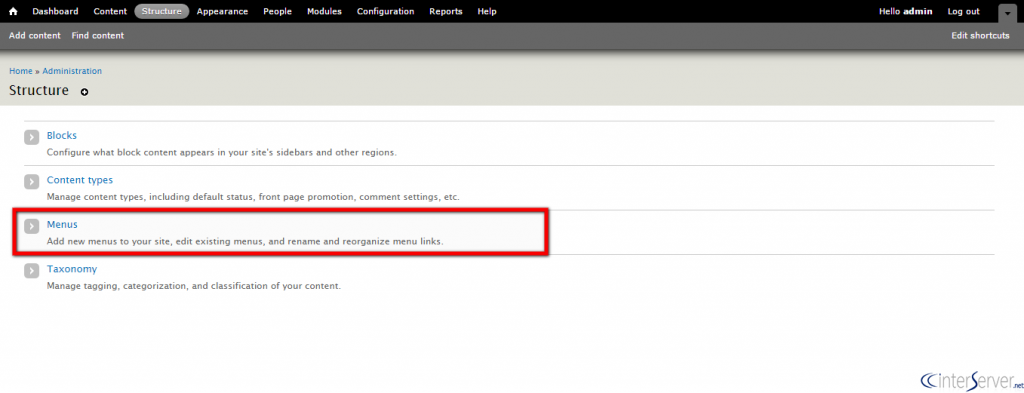This screenshot has height=393, width=1024.
Task: Click the 'Add new menus to your site' description
Action: 245,241
